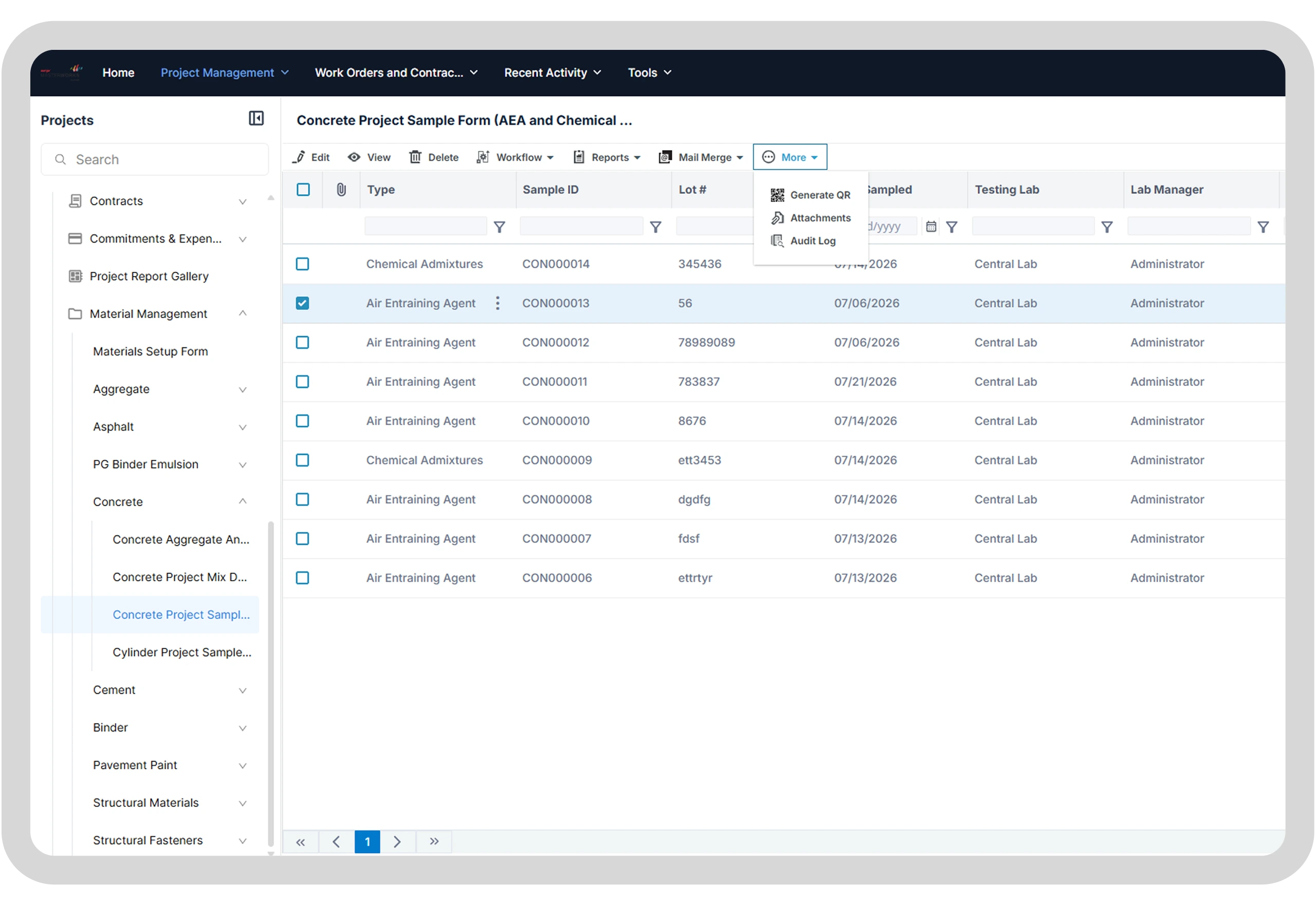Click the Edit pencil icon
The height and width of the screenshot is (906, 1316).
coord(299,157)
